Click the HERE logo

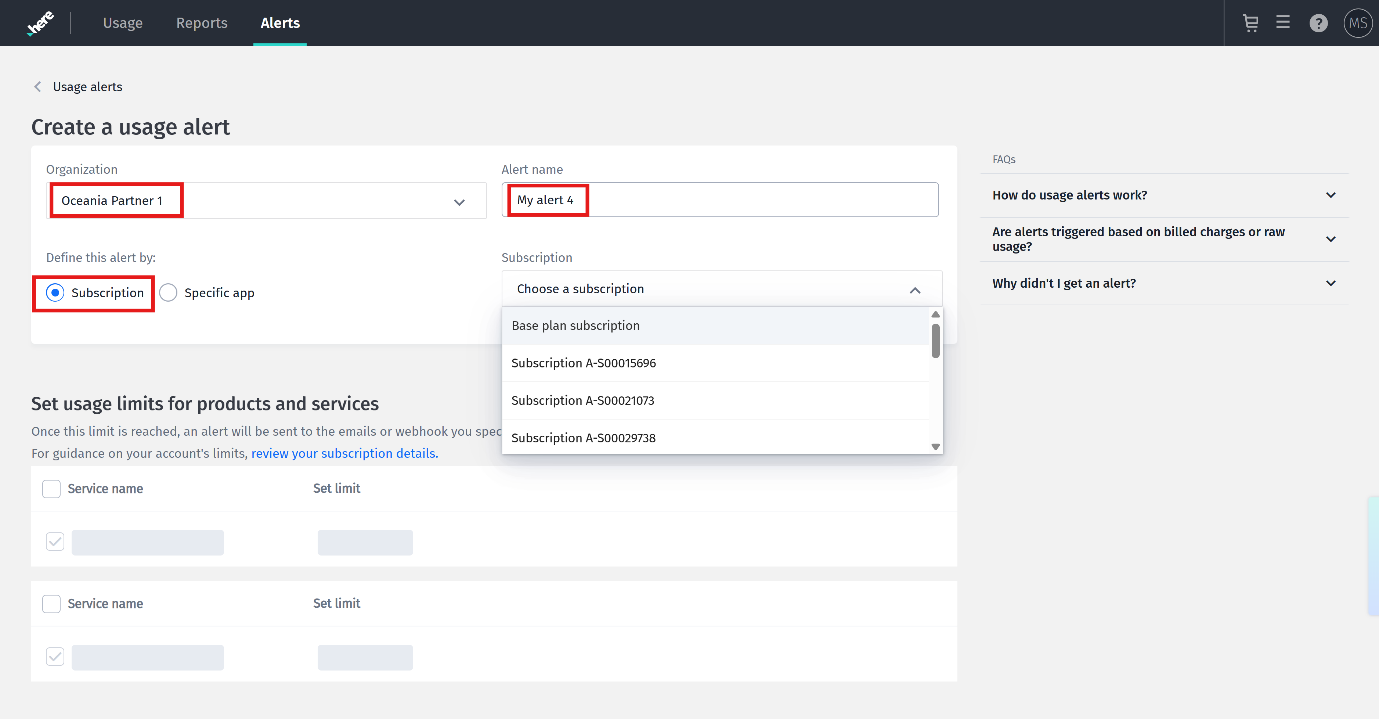(x=40, y=23)
